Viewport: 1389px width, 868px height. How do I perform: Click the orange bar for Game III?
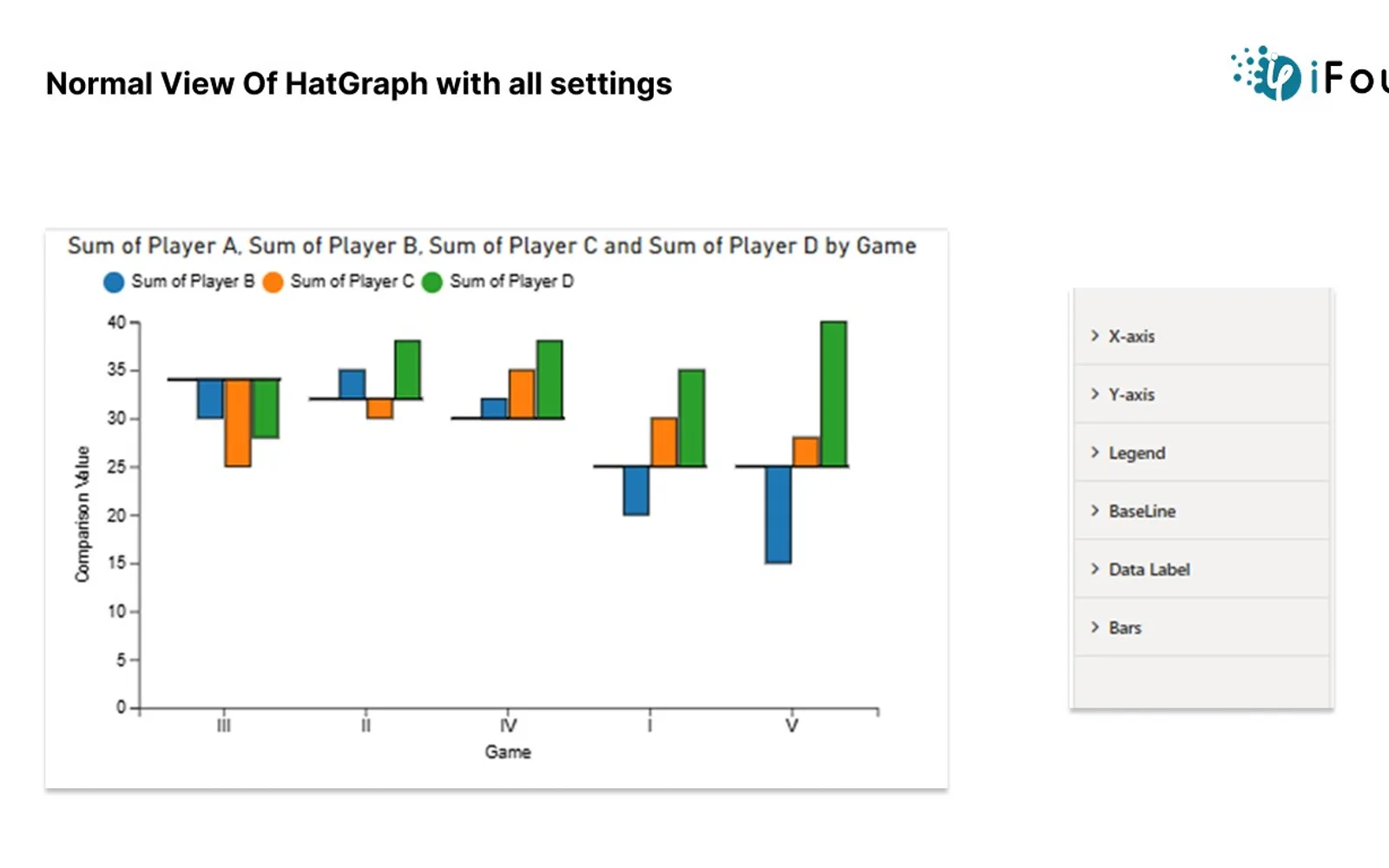click(x=238, y=423)
